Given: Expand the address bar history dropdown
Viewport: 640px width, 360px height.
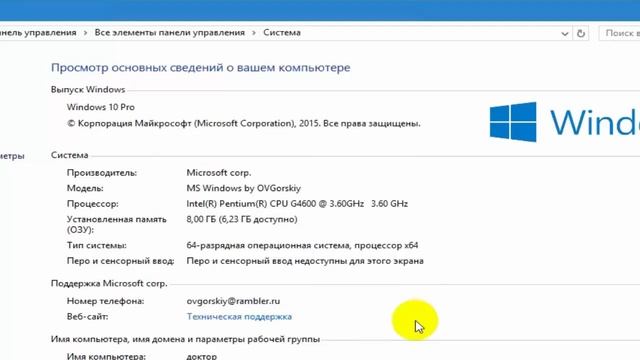Looking at the screenshot, I should (x=565, y=33).
